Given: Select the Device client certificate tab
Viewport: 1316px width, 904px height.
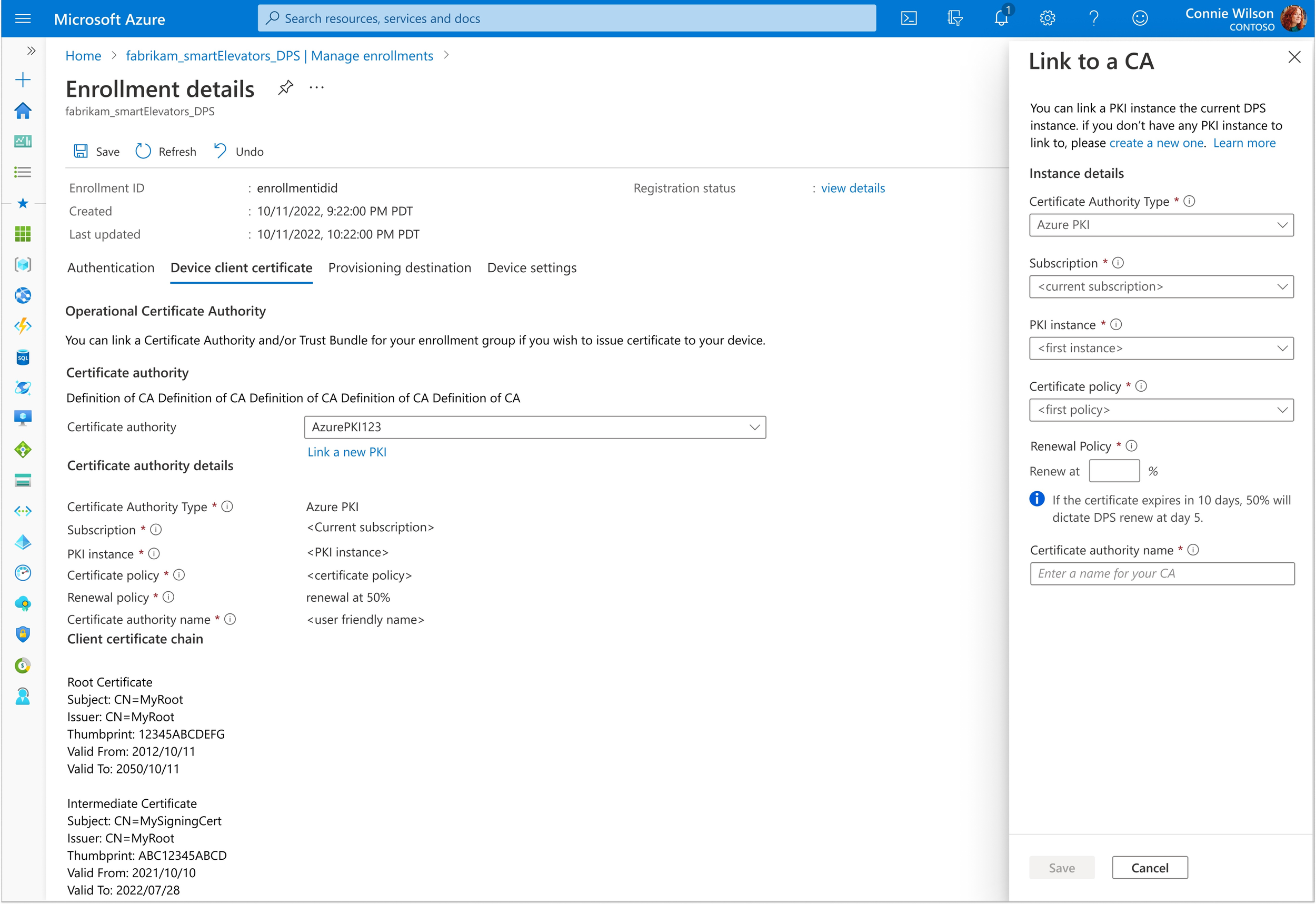Looking at the screenshot, I should (241, 268).
